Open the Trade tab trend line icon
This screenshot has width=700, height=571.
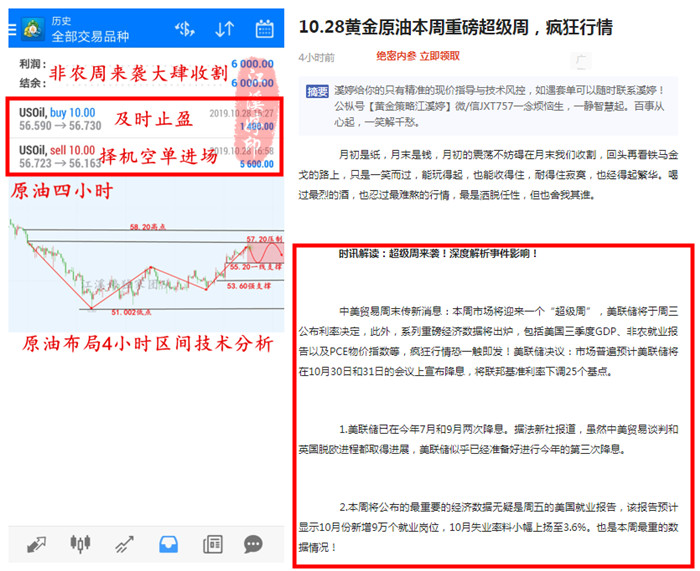click(124, 544)
